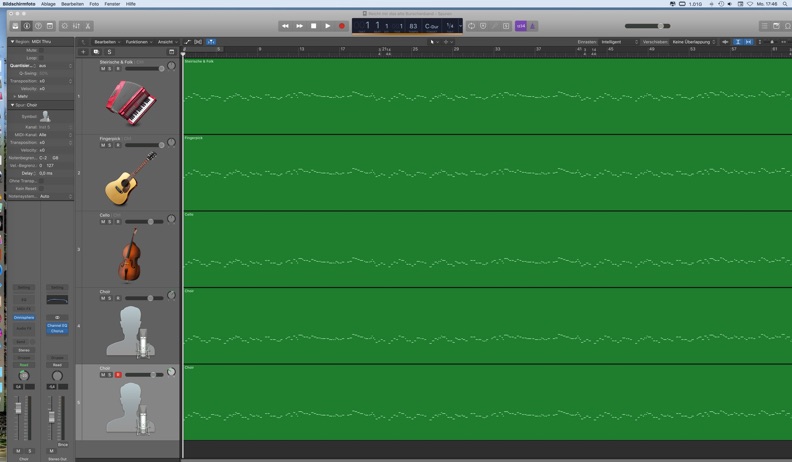792x462 pixels.
Task: Open the Quantisieren aus dropdown
Action: click(55, 66)
